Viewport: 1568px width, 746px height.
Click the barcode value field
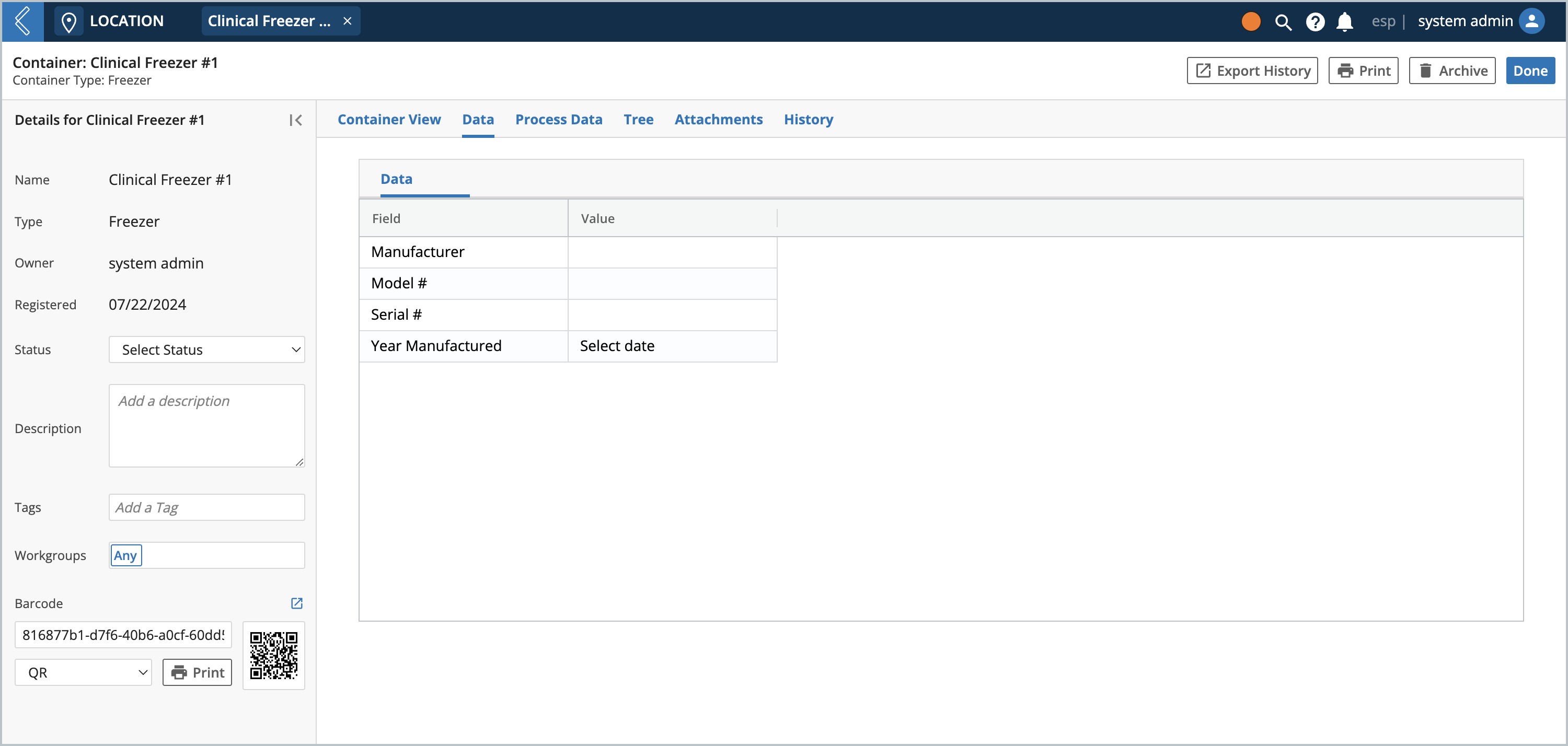tap(123, 635)
